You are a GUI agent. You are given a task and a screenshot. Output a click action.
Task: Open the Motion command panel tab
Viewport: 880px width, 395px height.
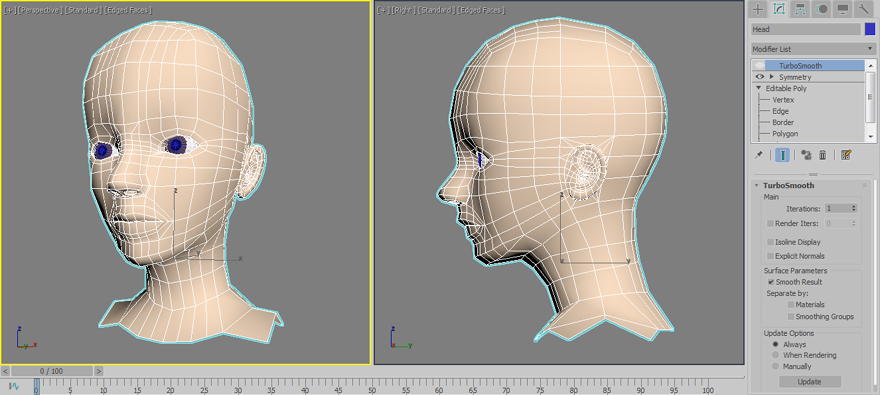click(x=821, y=9)
